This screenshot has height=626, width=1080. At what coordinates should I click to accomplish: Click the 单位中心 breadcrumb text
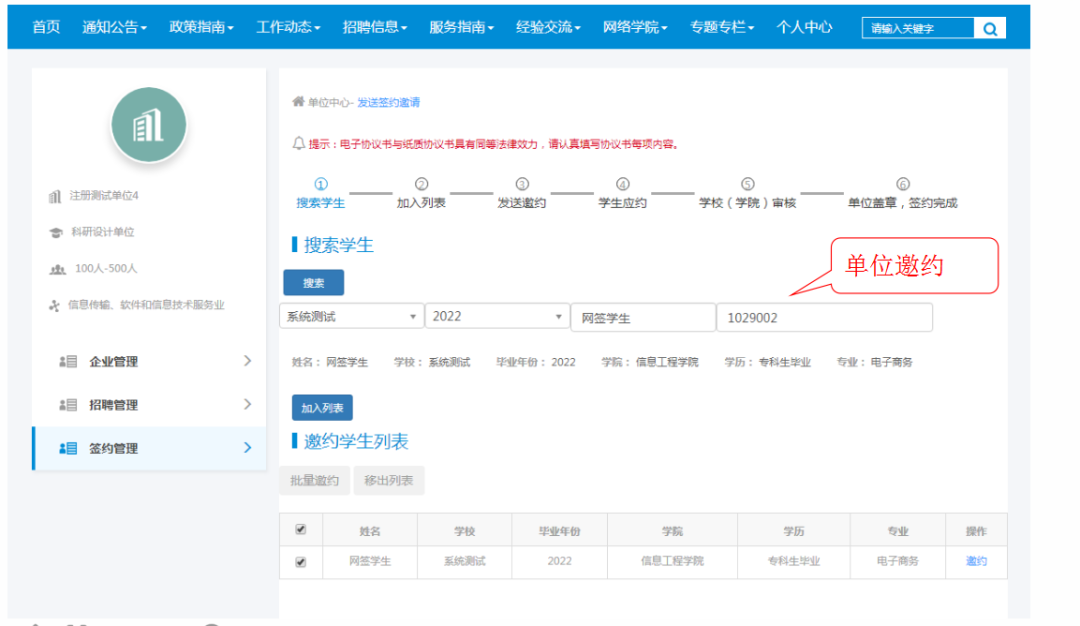[329, 103]
